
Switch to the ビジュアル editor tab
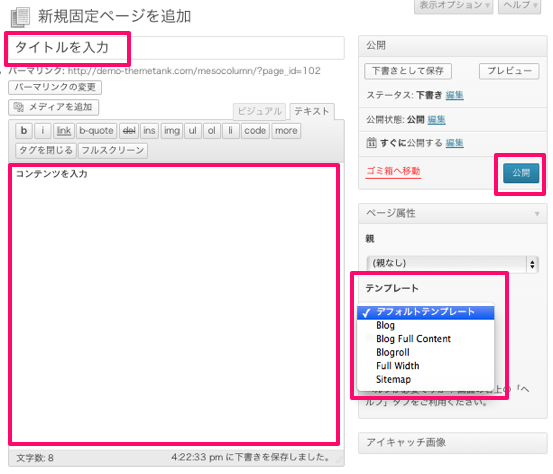coord(260,111)
